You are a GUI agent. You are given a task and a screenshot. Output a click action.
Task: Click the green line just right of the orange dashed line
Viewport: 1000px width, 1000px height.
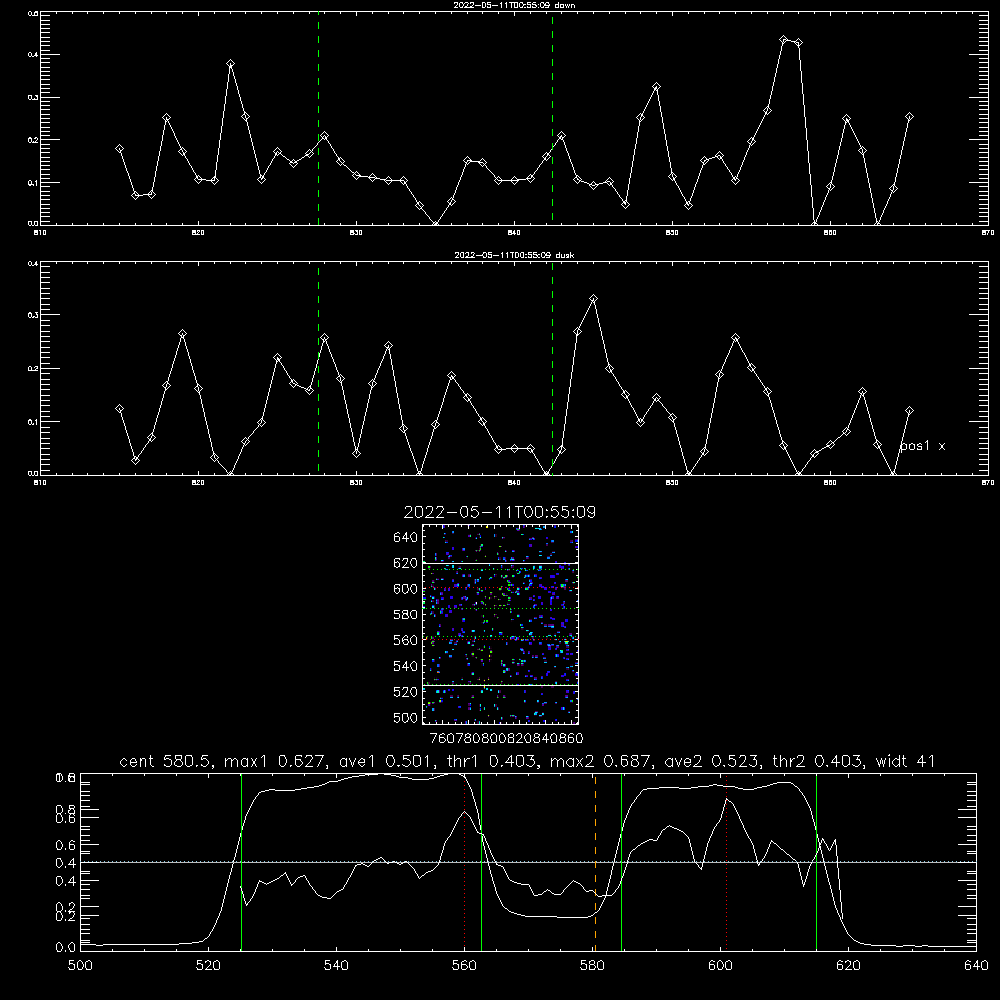click(x=621, y=862)
